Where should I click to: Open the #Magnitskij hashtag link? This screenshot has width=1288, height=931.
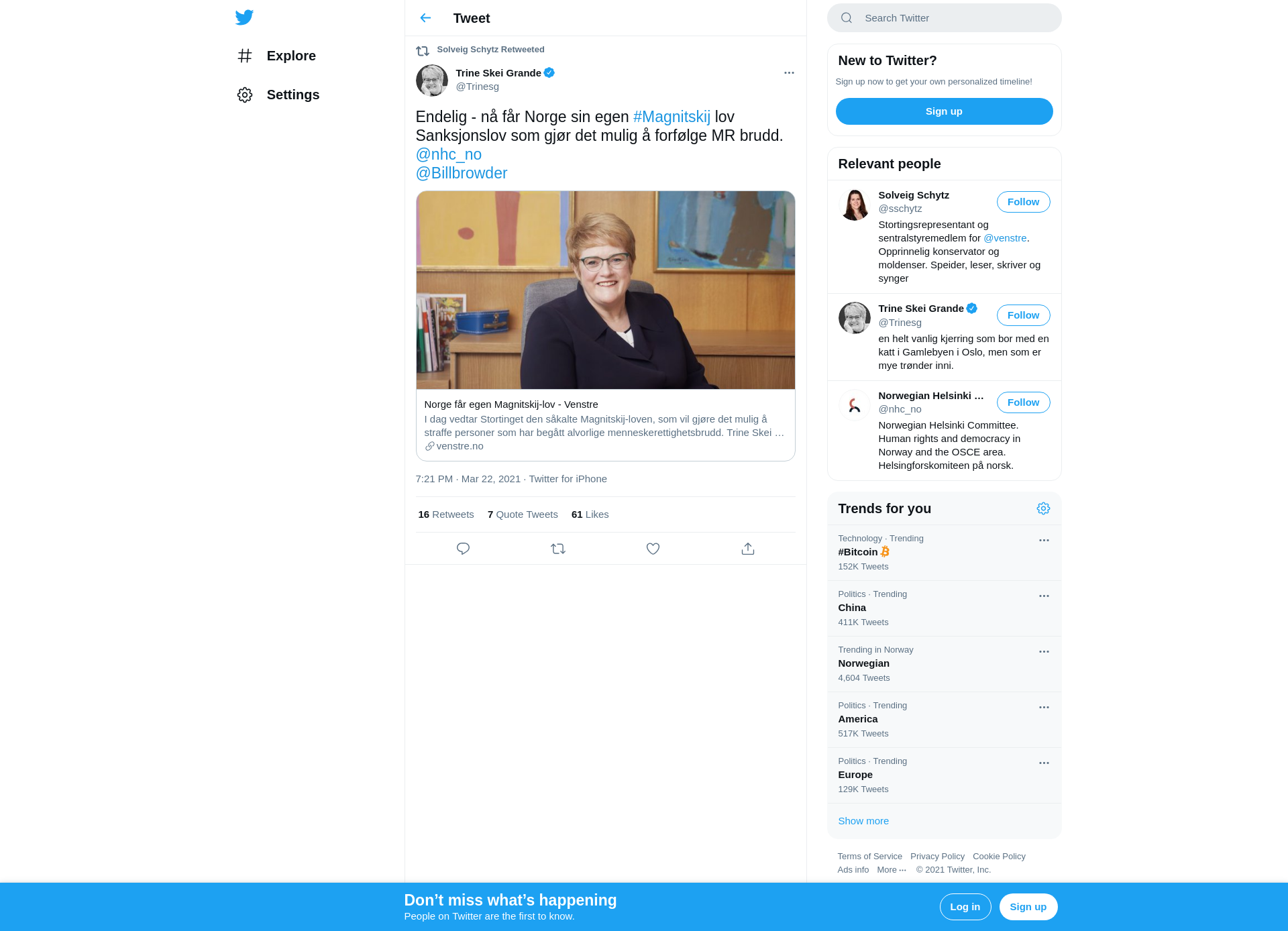(x=672, y=117)
